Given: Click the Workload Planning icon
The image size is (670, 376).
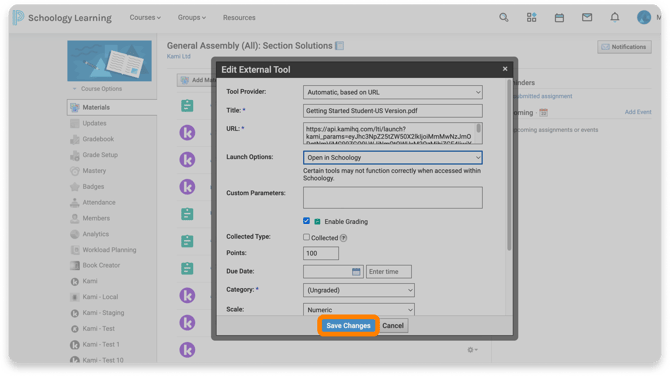Looking at the screenshot, I should [75, 250].
